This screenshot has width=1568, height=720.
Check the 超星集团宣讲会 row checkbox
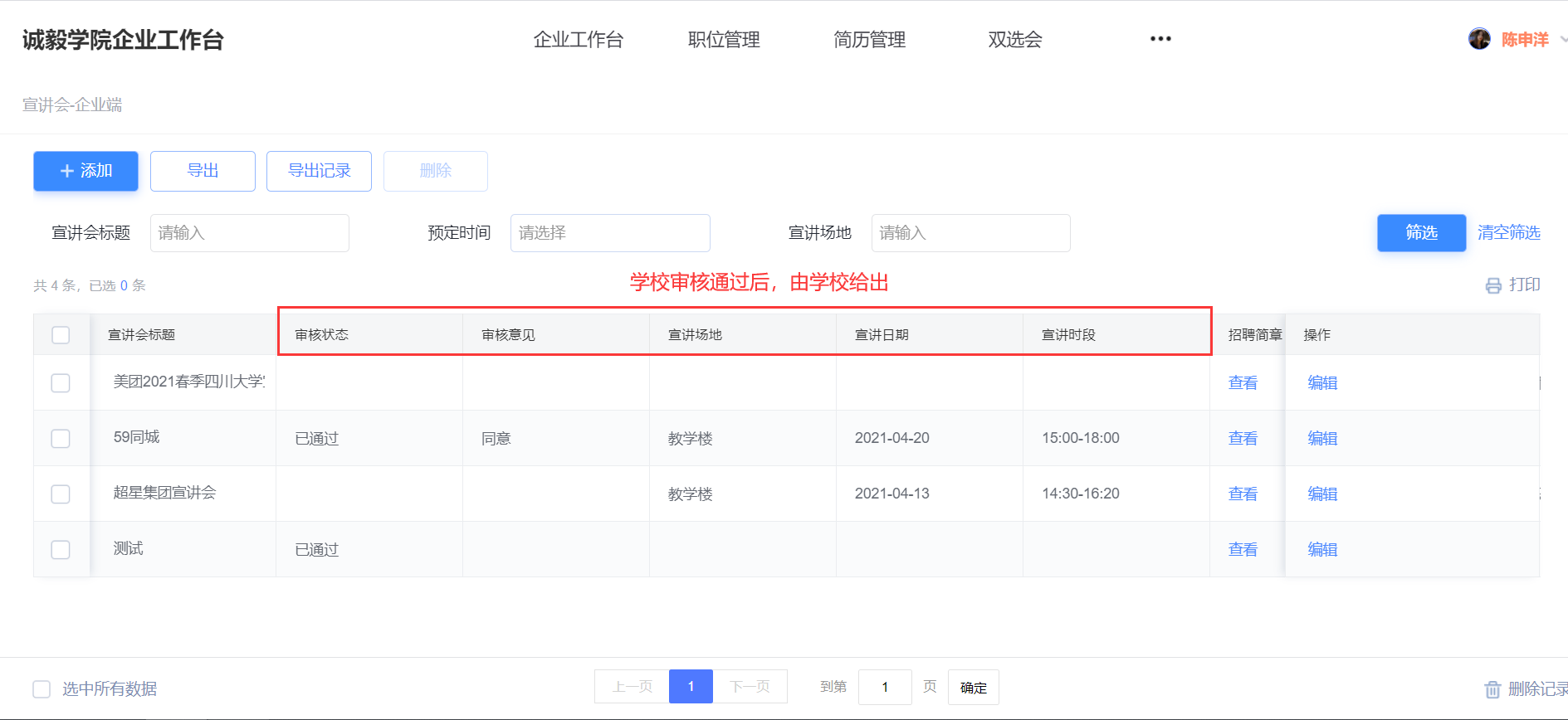pos(61,494)
